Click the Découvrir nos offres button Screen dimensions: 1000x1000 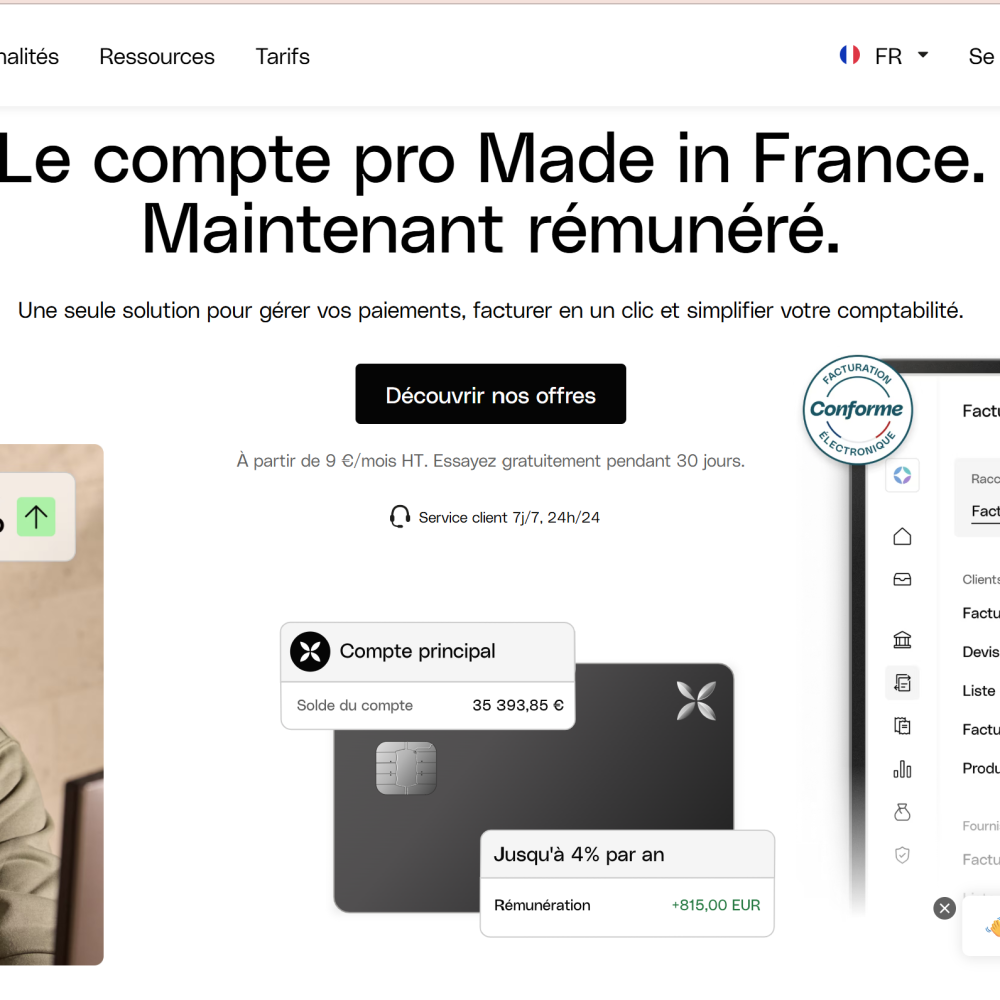point(490,394)
